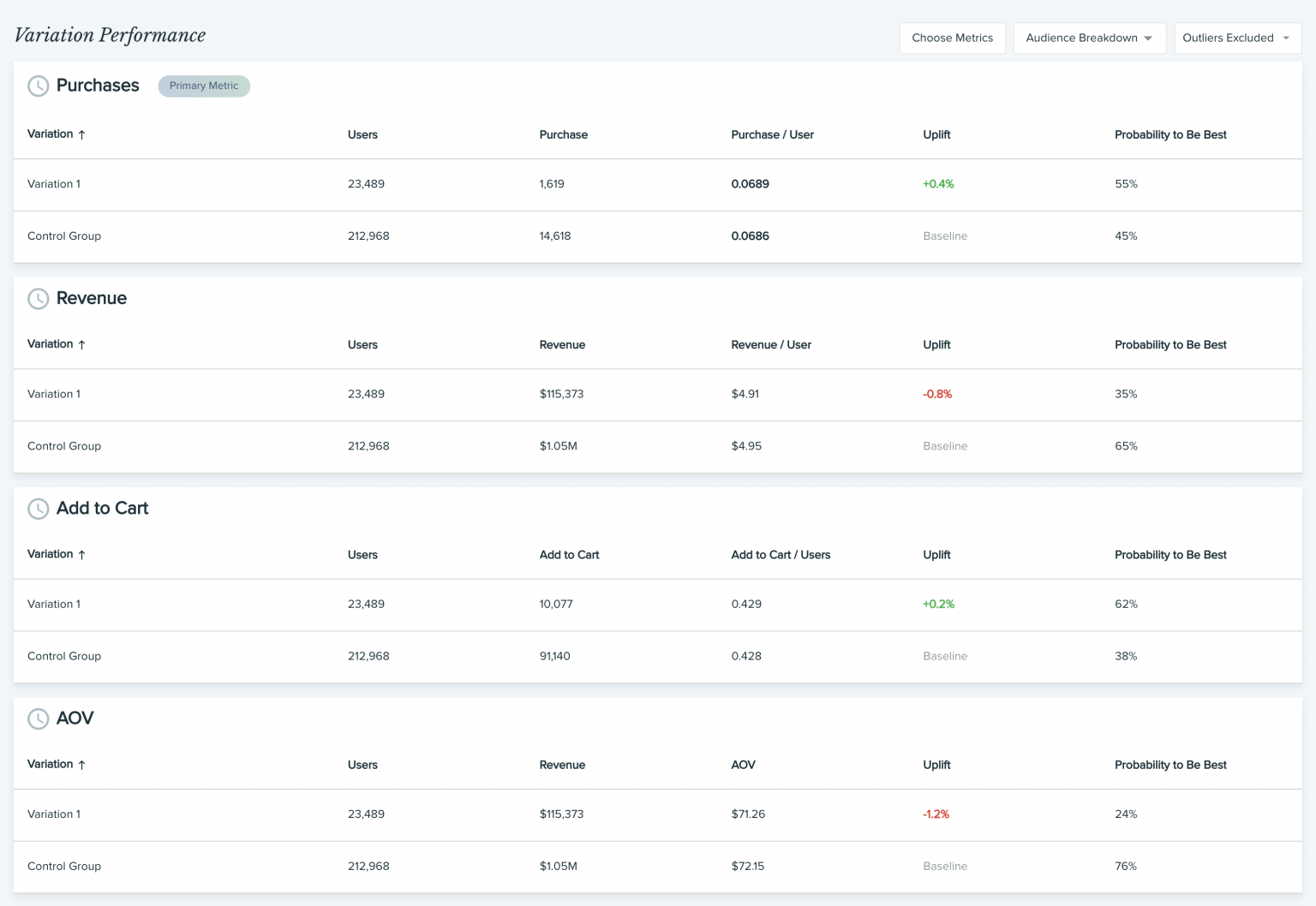The image size is (1316, 906).
Task: Click the Uplift column header in Revenue
Action: (936, 344)
